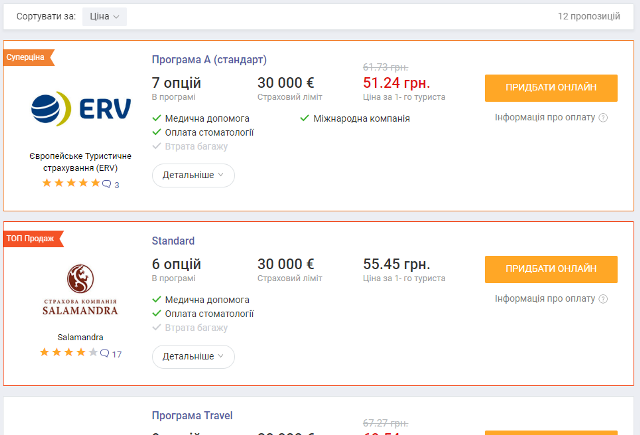Viewport: 640px width, 435px height.
Task: Open Програма А (стандарт) link
Action: pos(209,60)
